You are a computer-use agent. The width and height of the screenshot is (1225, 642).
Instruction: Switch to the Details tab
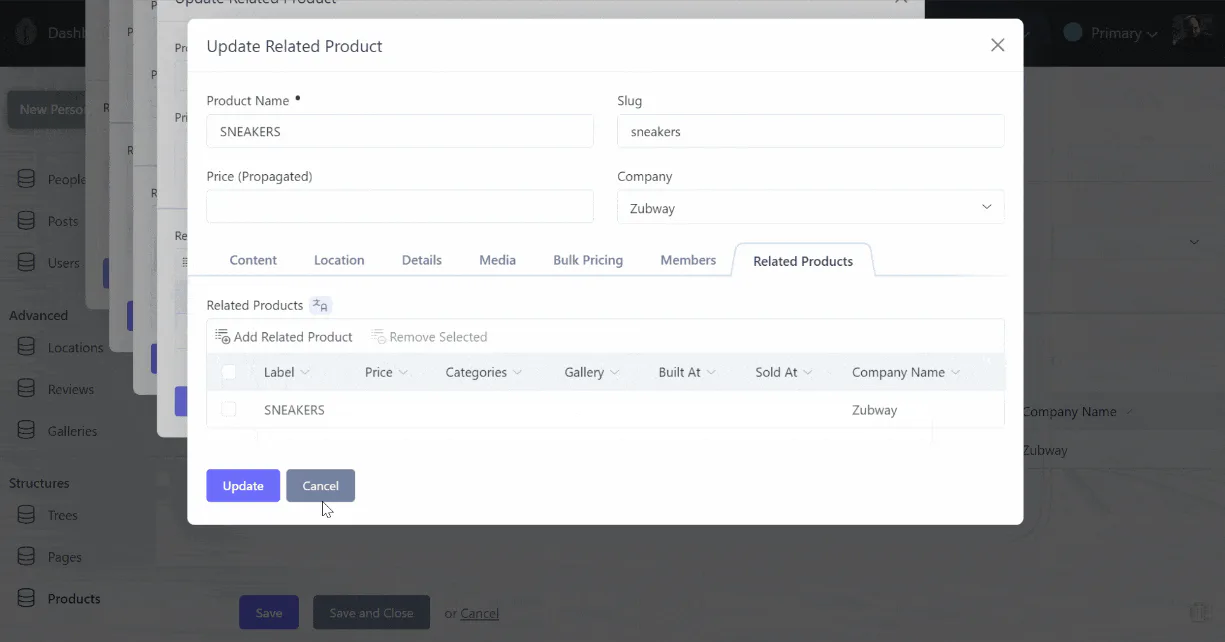pyautogui.click(x=422, y=260)
